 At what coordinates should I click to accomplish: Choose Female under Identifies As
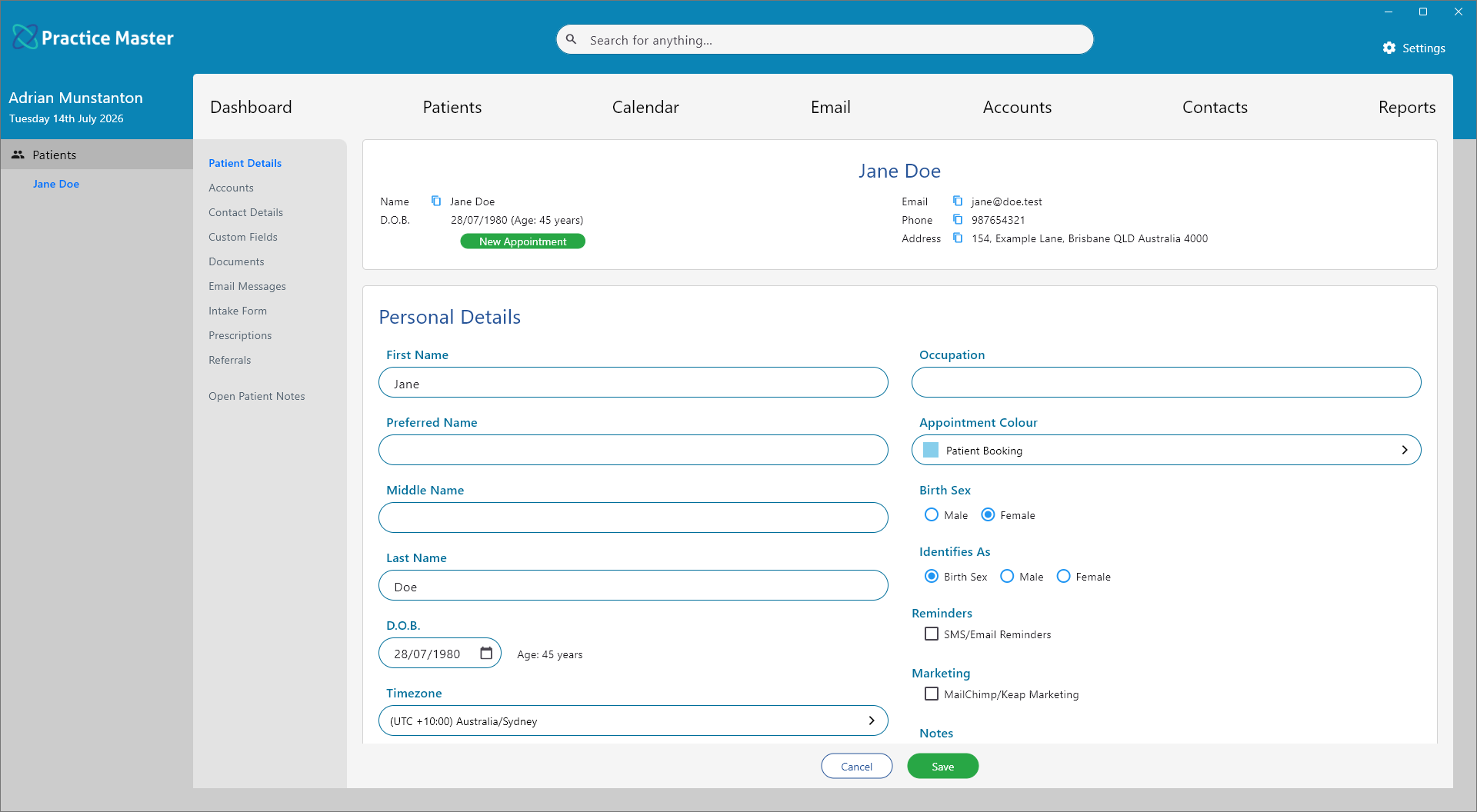click(1063, 576)
